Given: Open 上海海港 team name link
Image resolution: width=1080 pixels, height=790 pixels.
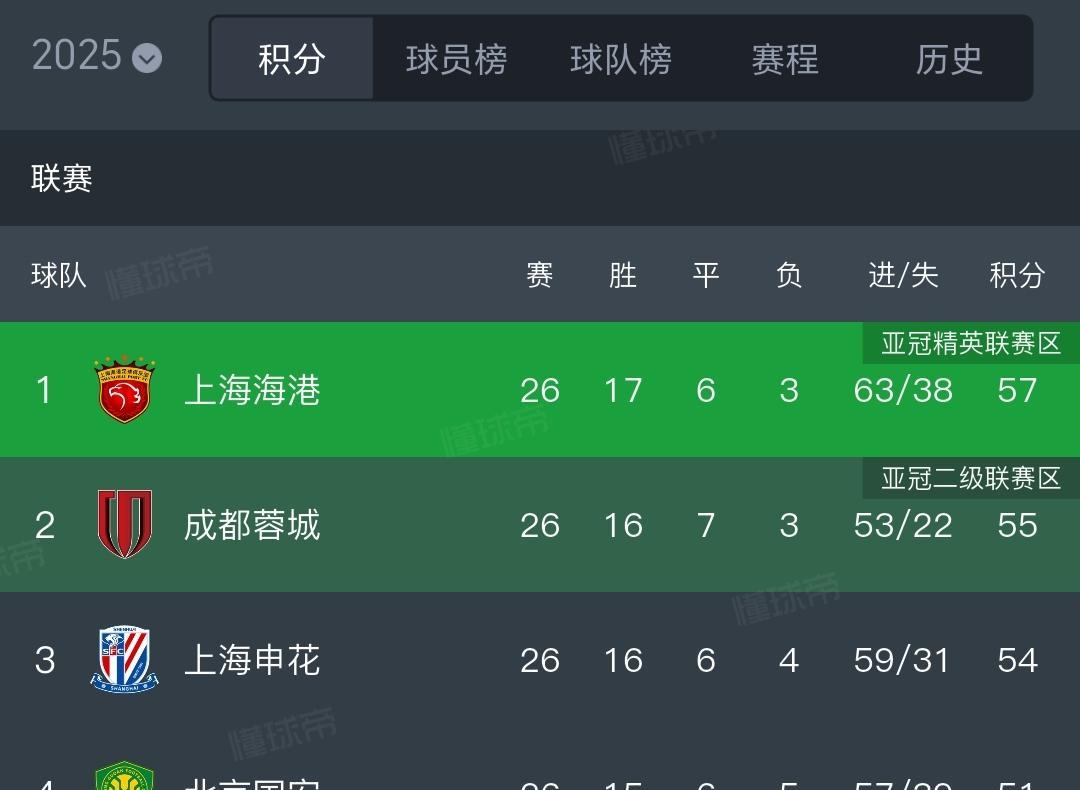Looking at the screenshot, I should click(252, 390).
